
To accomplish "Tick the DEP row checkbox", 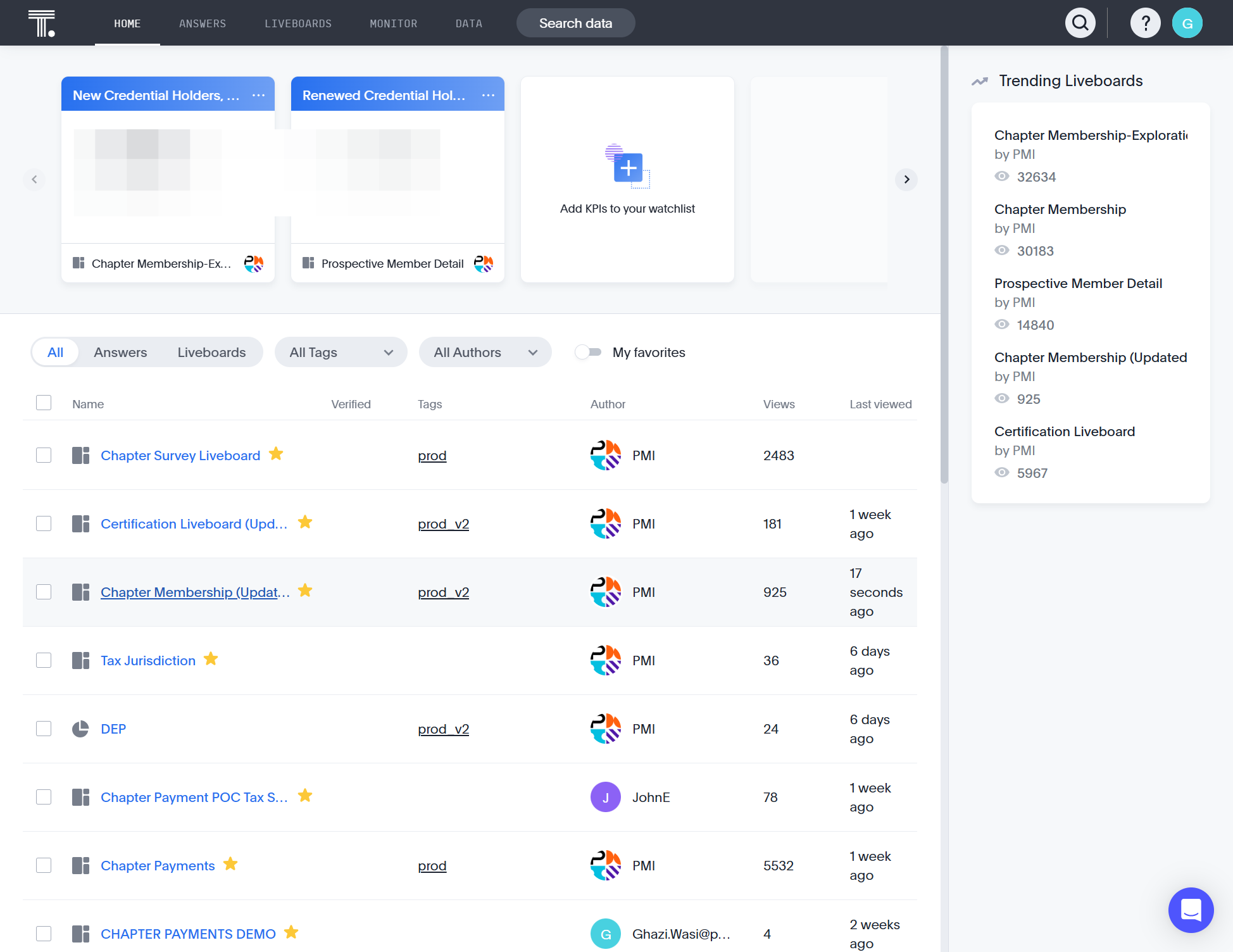I will tap(44, 729).
